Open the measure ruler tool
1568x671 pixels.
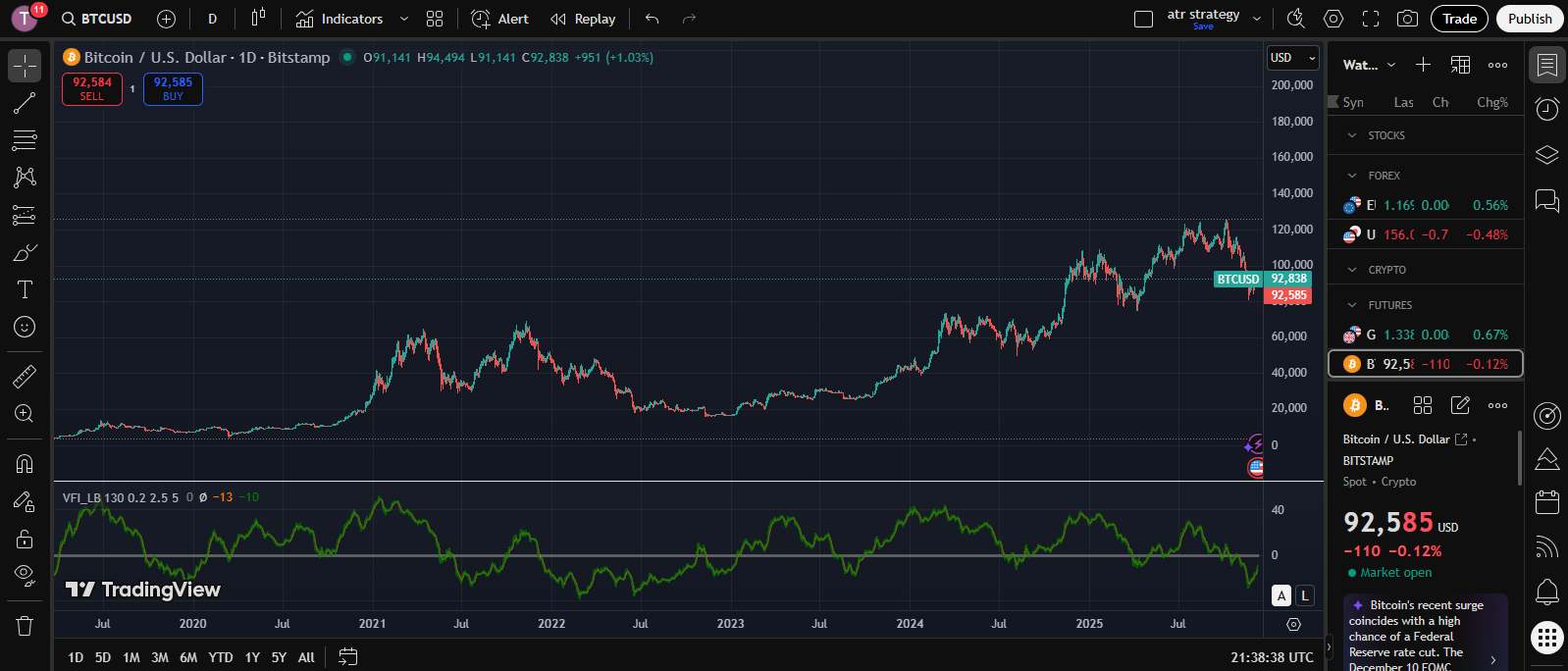click(25, 376)
